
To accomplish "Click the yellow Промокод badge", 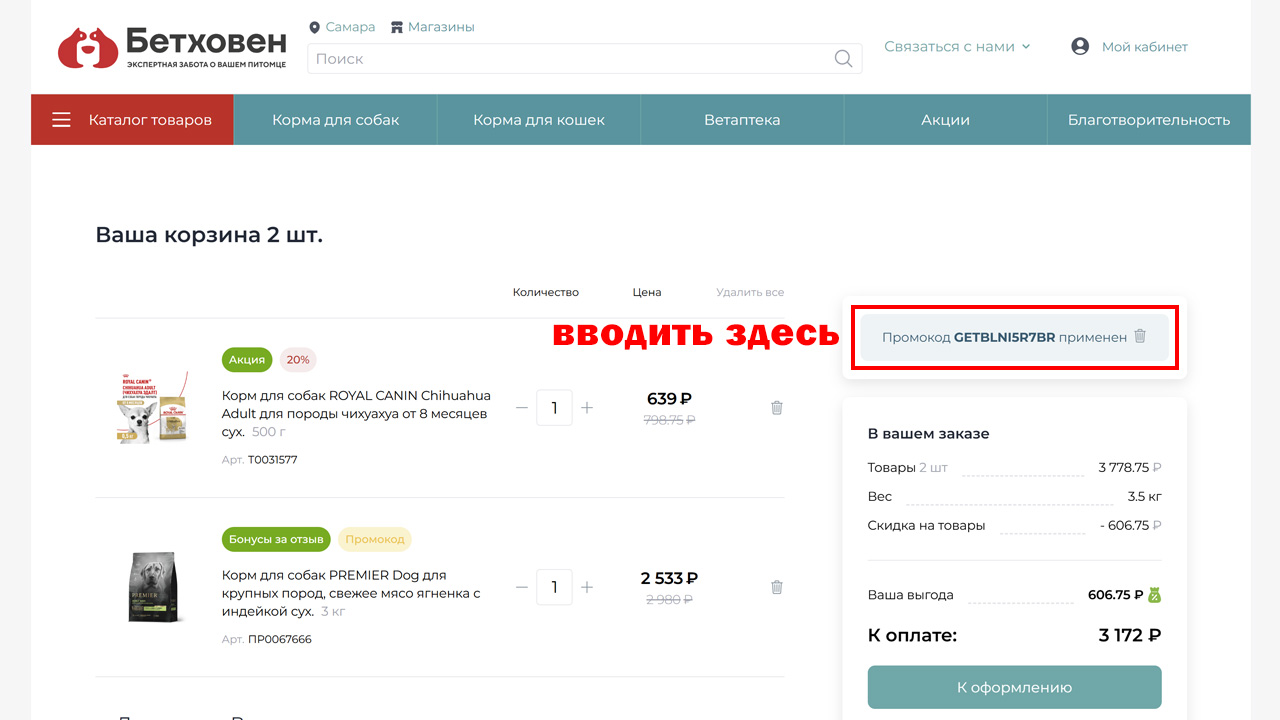I will click(375, 539).
